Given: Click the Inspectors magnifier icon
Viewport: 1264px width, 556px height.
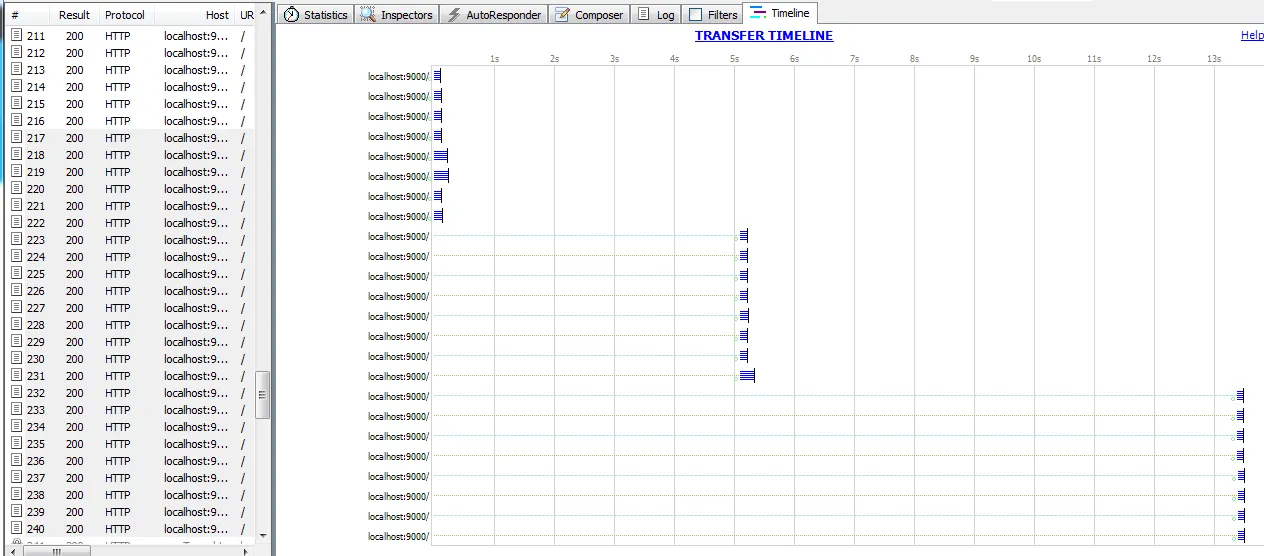Looking at the screenshot, I should (368, 15).
